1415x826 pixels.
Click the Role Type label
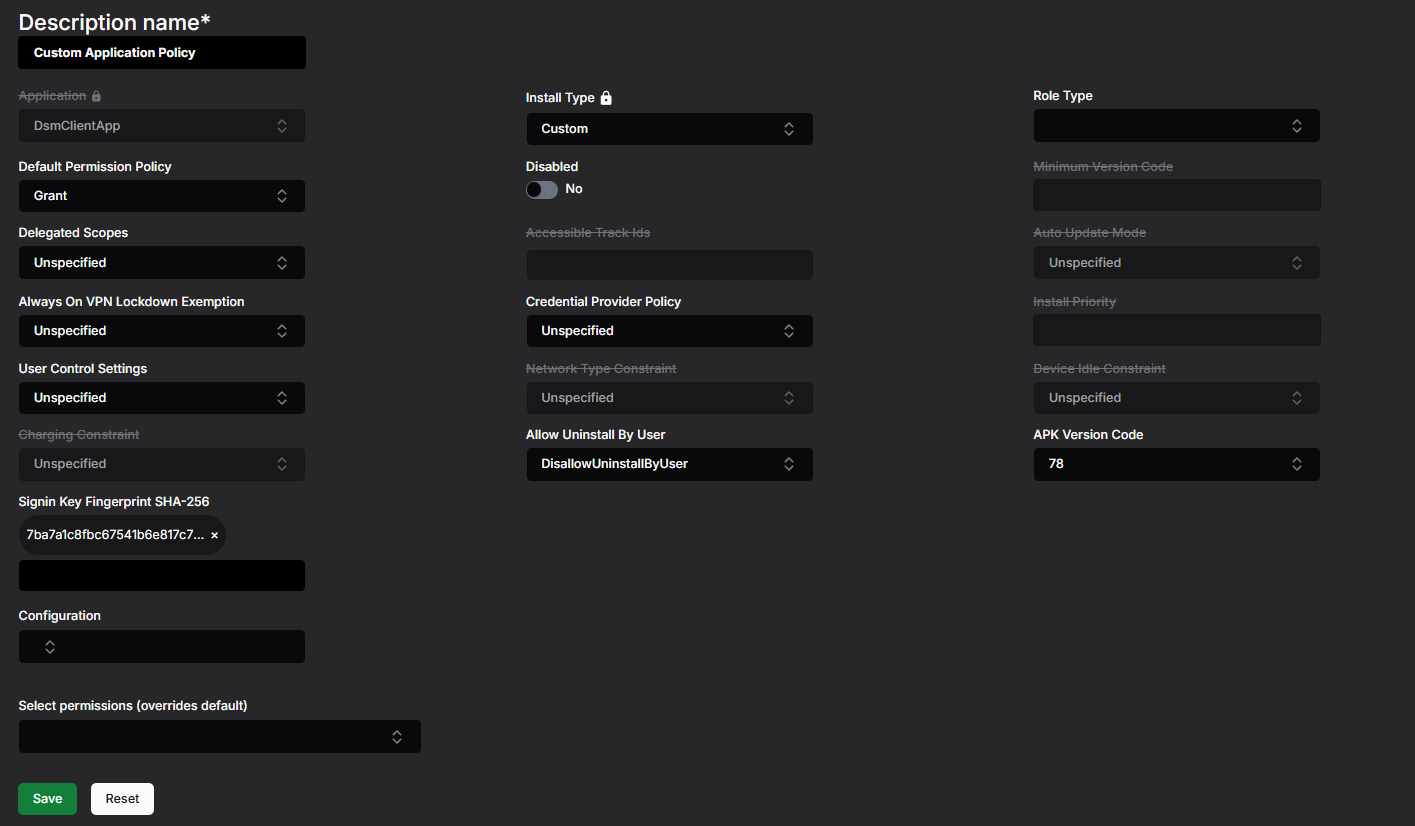[1063, 96]
